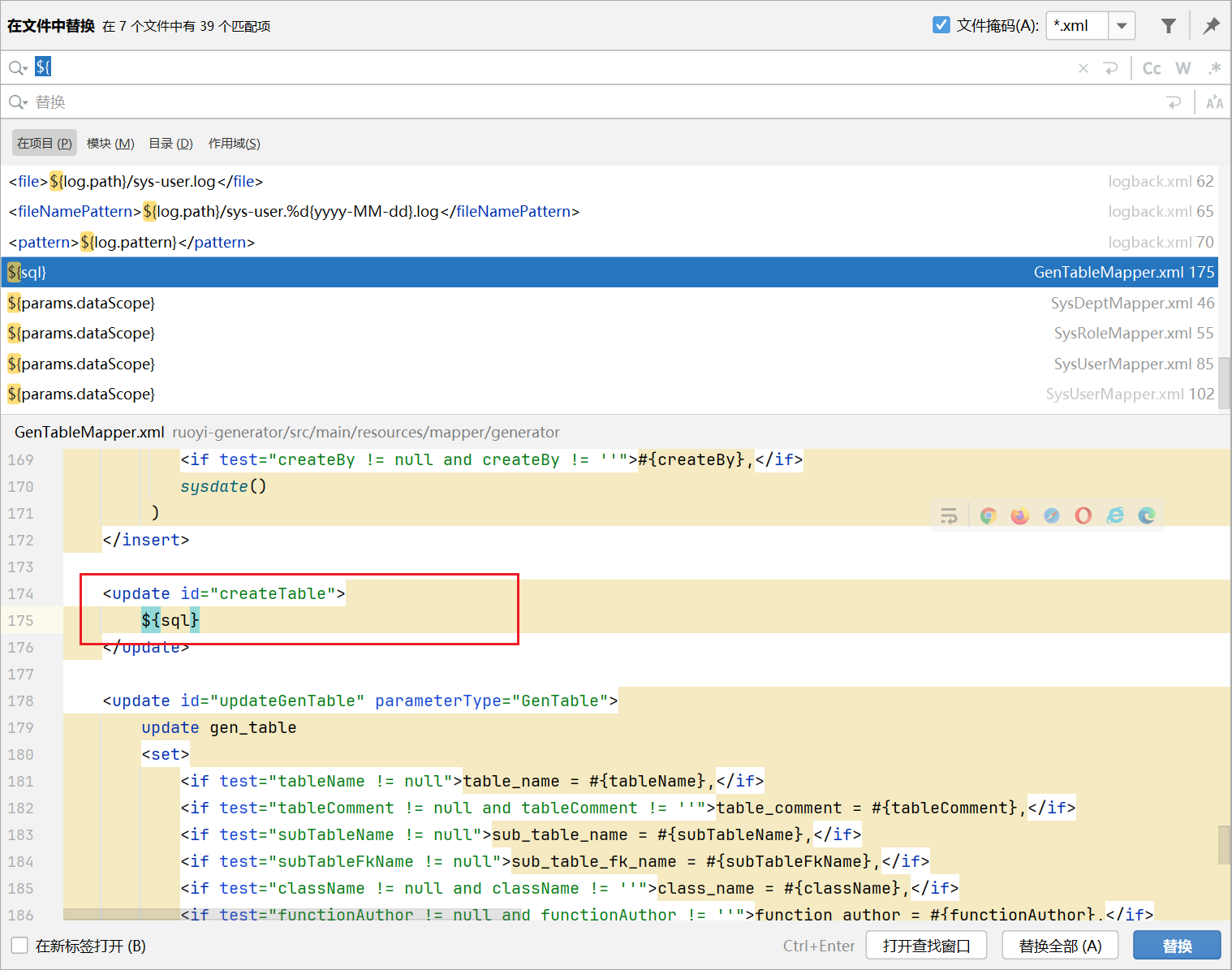
Task: Toggle whole words W option
Action: (x=1183, y=68)
